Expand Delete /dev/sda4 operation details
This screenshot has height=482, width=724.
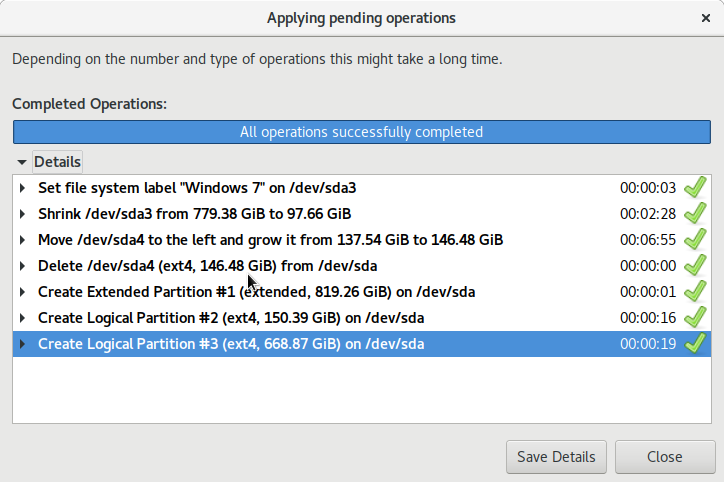[23, 266]
